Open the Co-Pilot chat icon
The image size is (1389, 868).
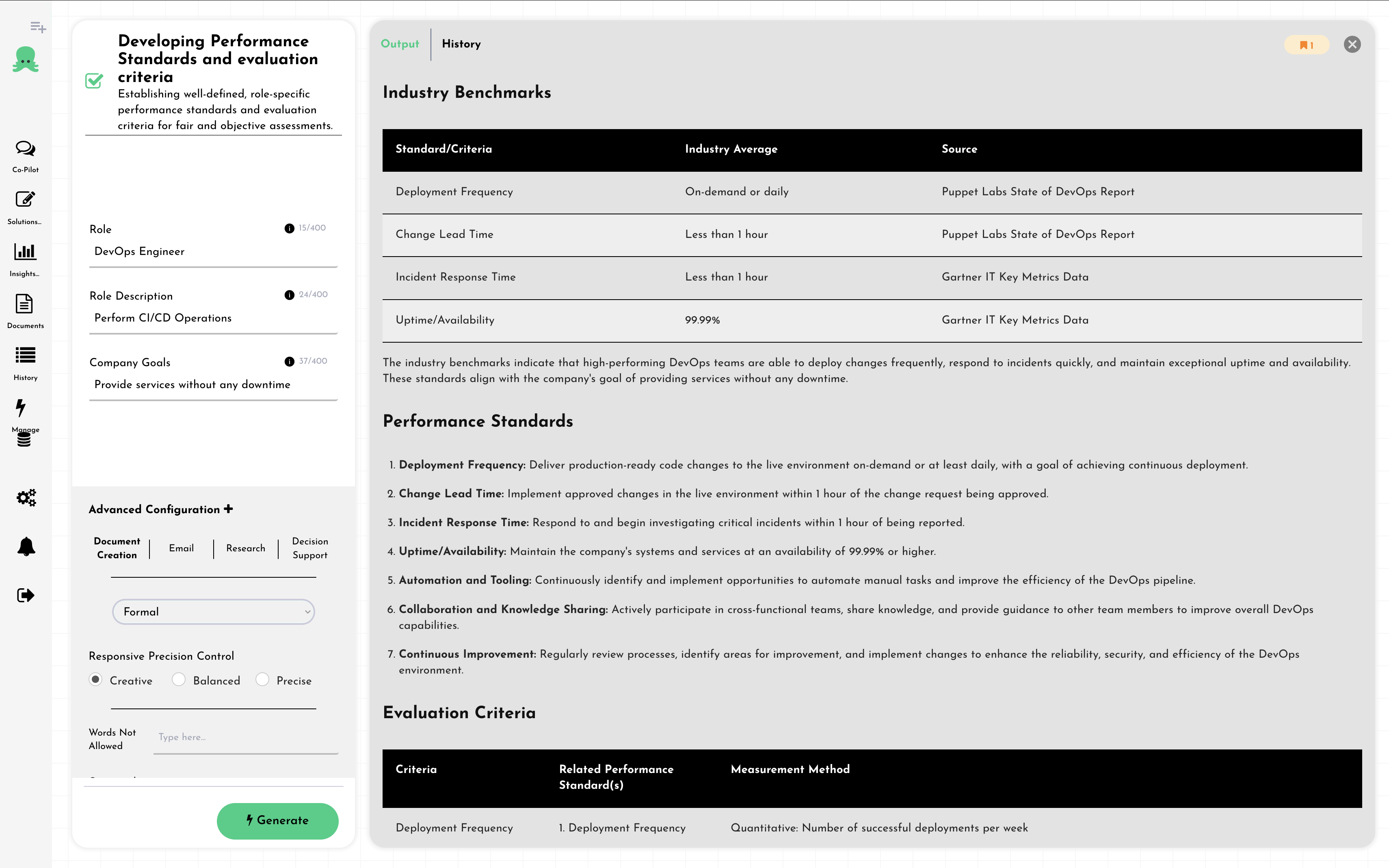pos(25,149)
